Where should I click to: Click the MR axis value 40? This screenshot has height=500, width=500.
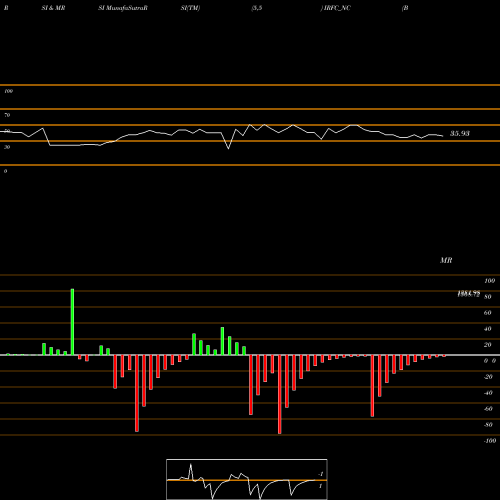pyautogui.click(x=488, y=329)
